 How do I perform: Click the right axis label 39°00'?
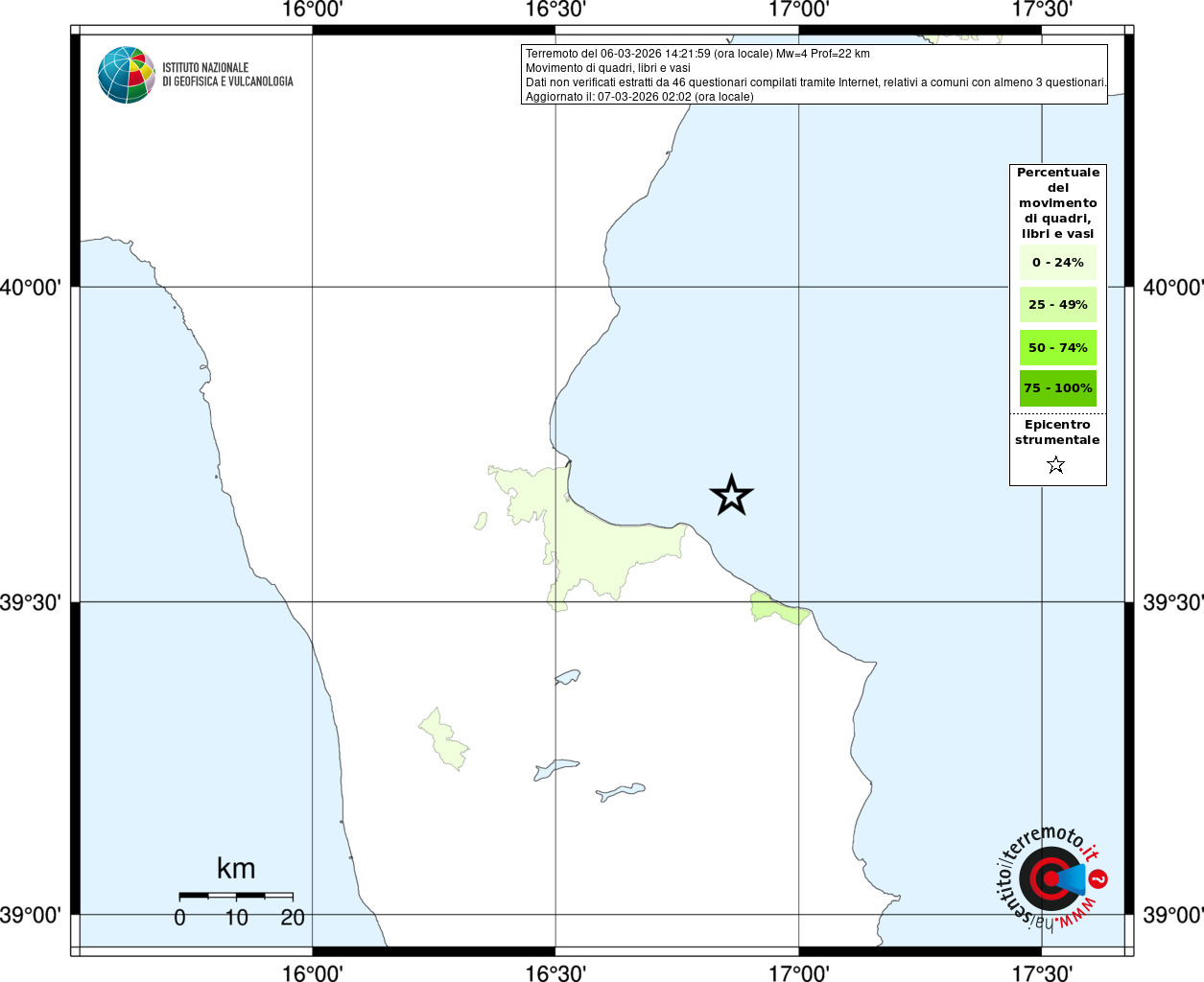[x=1173, y=915]
